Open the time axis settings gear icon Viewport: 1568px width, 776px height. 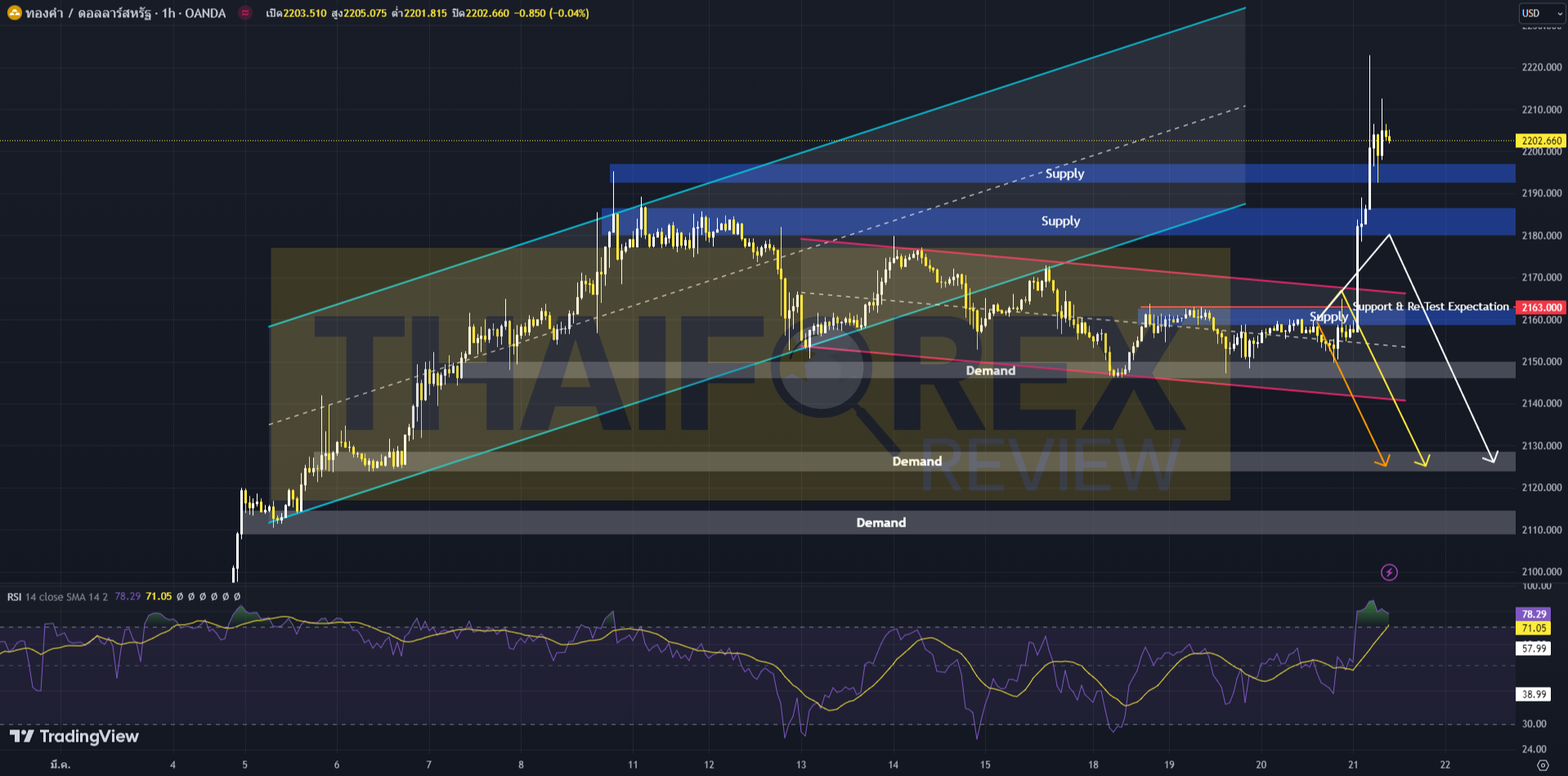pos(1543,765)
